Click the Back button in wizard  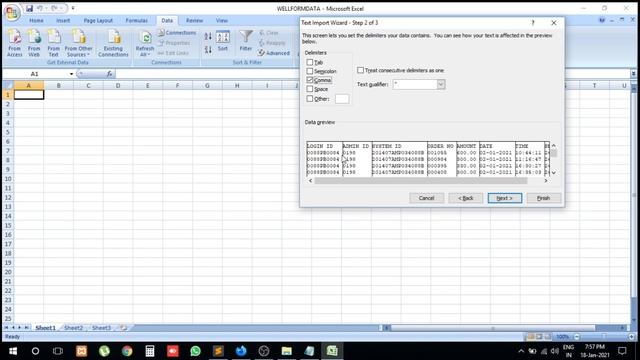(x=466, y=198)
